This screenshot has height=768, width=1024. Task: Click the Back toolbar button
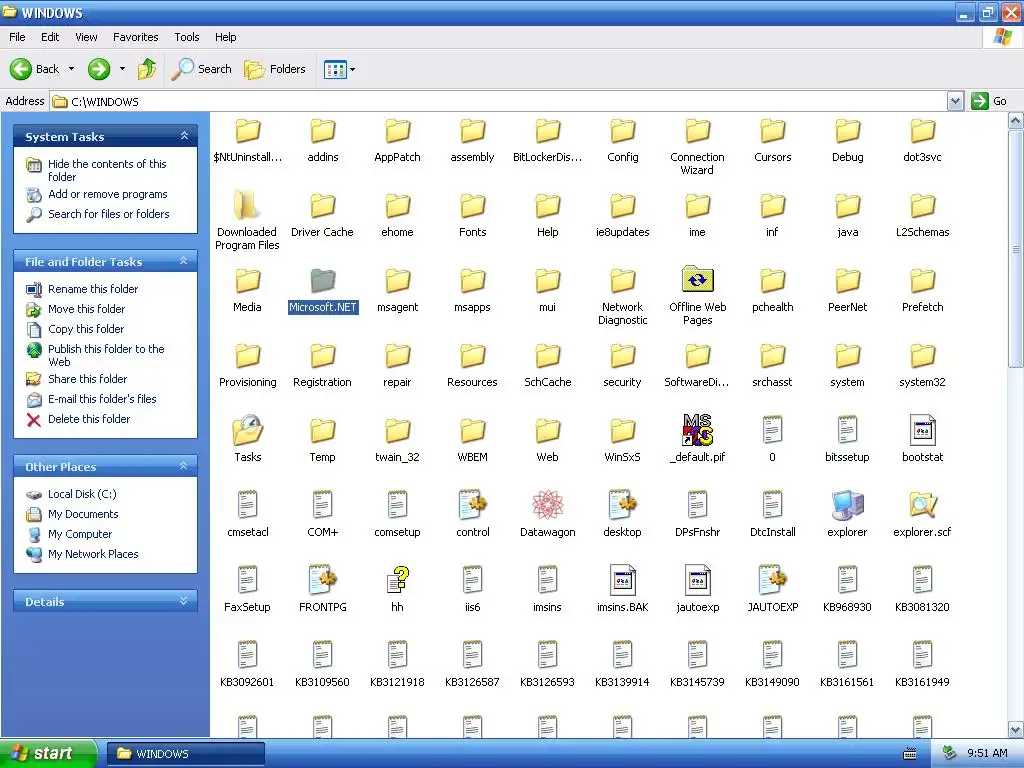click(35, 69)
